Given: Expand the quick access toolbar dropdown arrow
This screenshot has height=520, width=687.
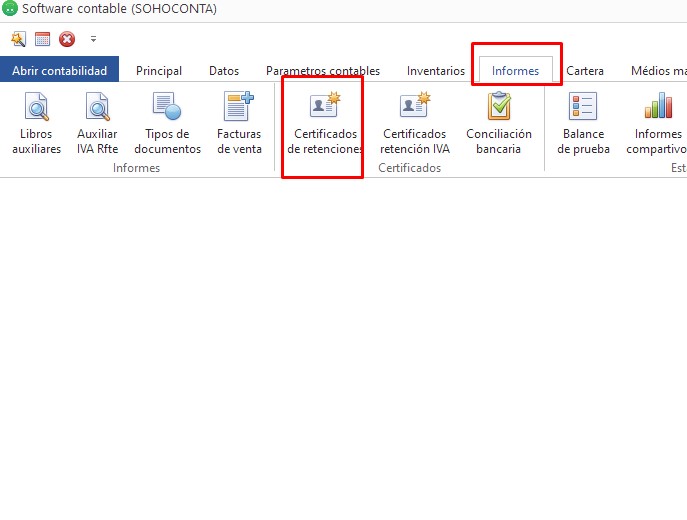Looking at the screenshot, I should (x=93, y=39).
